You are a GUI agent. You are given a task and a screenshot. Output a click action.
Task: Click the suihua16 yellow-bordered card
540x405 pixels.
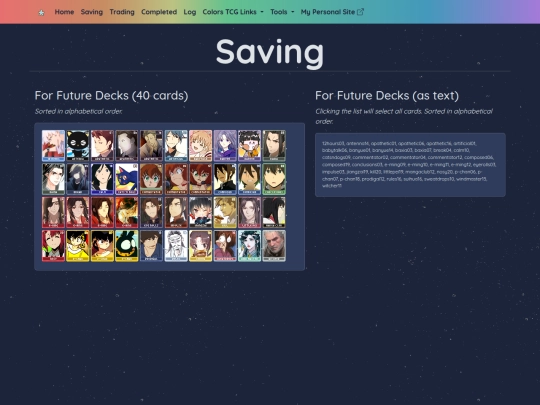pos(200,246)
